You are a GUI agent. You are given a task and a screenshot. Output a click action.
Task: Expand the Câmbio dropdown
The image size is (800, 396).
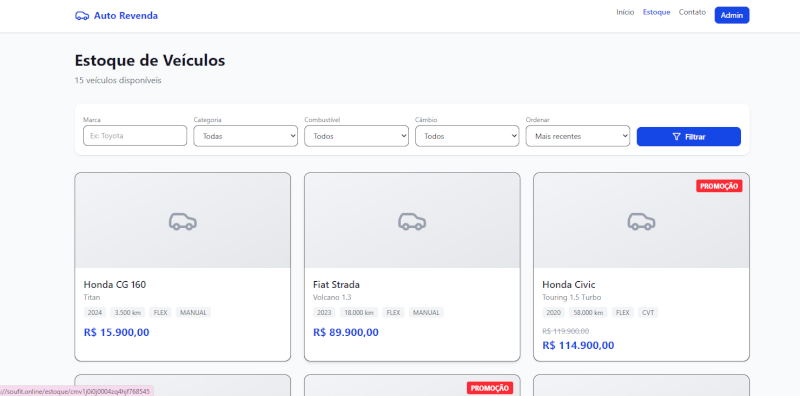[467, 136]
